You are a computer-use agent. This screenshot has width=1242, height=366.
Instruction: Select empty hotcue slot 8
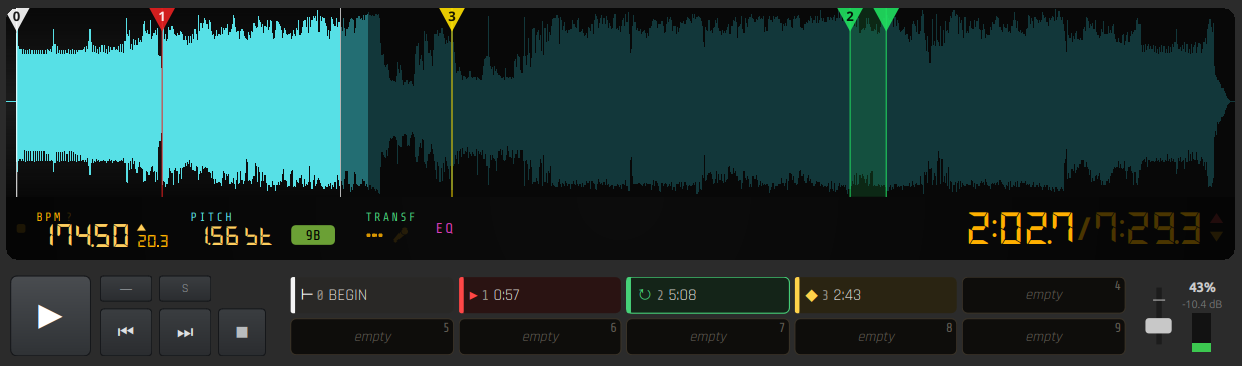point(876,337)
